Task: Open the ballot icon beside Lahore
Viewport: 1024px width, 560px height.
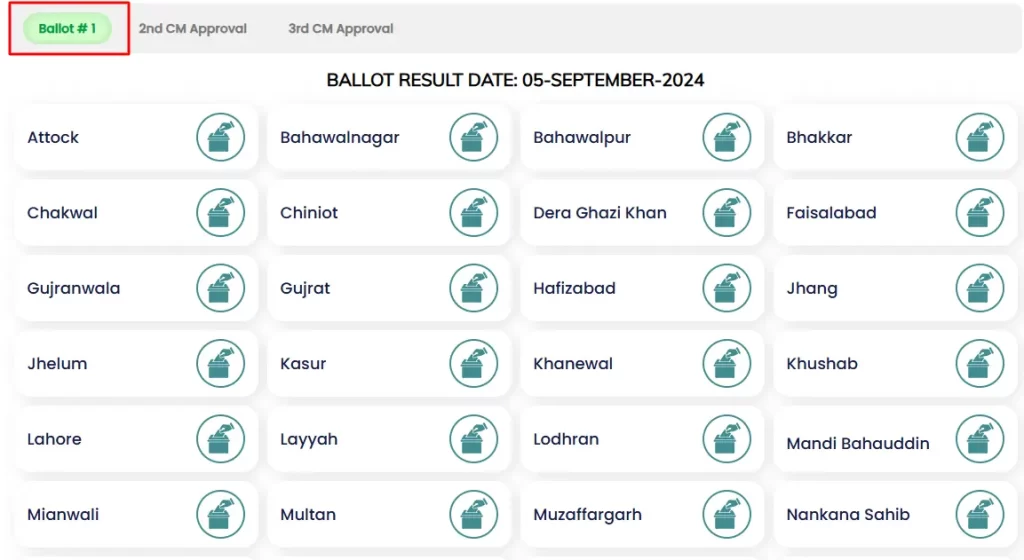Action: [x=220, y=440]
